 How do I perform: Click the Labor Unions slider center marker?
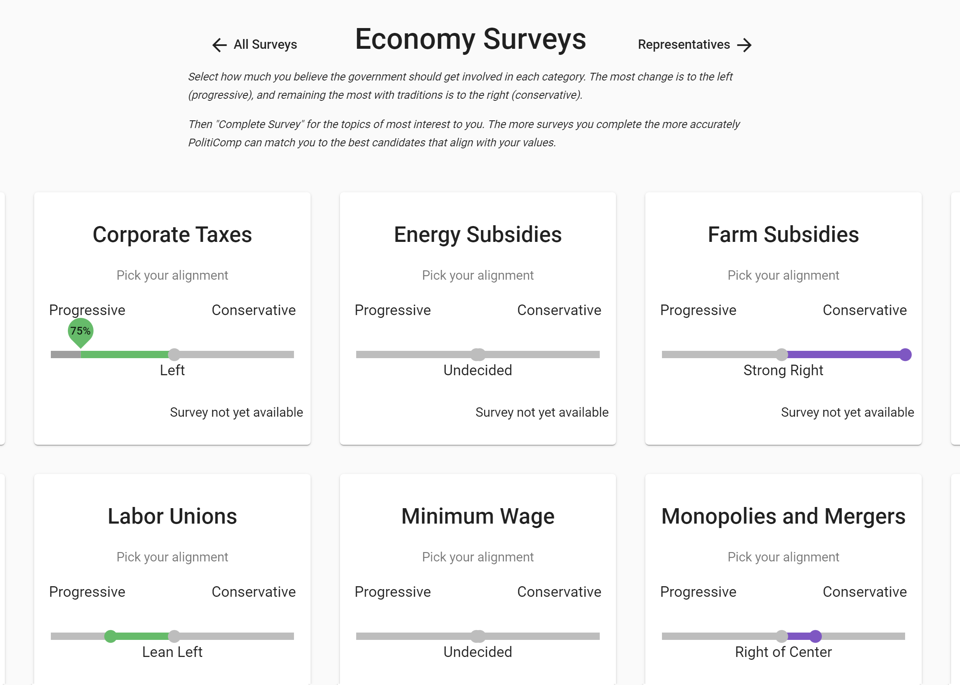pyautogui.click(x=174, y=636)
